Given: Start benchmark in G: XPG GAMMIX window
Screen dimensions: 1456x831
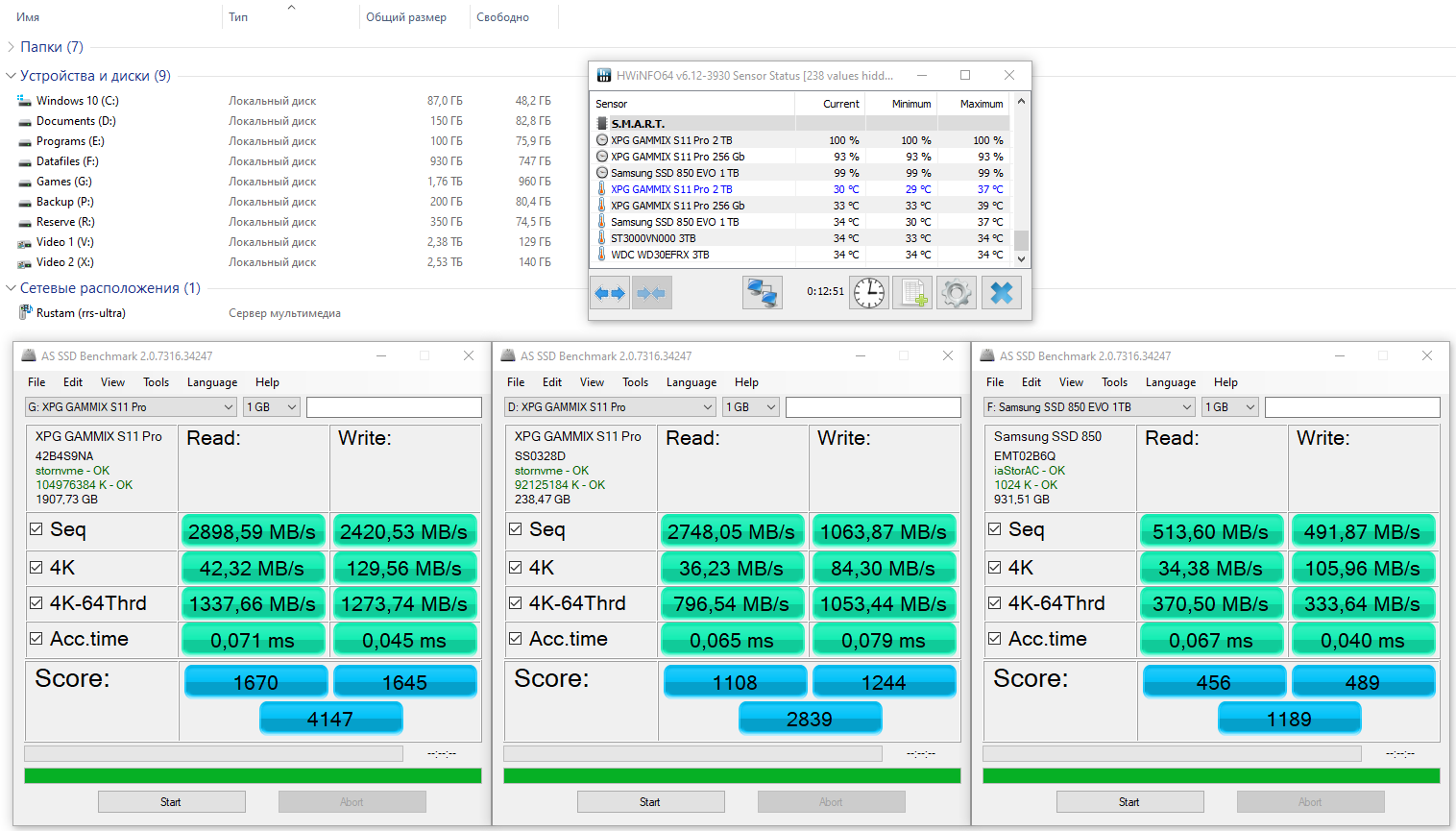Looking at the screenshot, I should [171, 802].
